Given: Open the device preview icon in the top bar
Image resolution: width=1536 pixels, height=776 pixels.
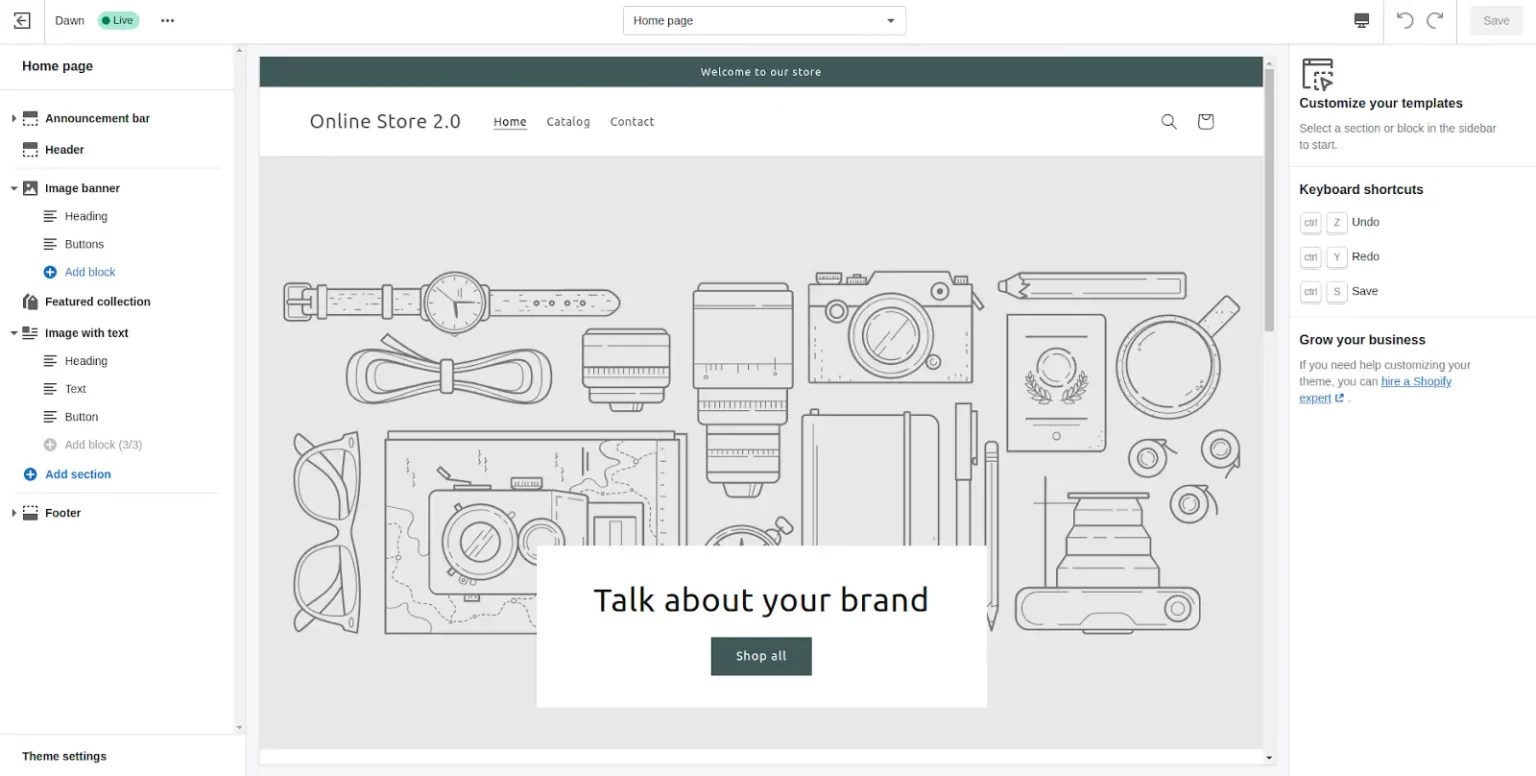Looking at the screenshot, I should click(x=1362, y=20).
